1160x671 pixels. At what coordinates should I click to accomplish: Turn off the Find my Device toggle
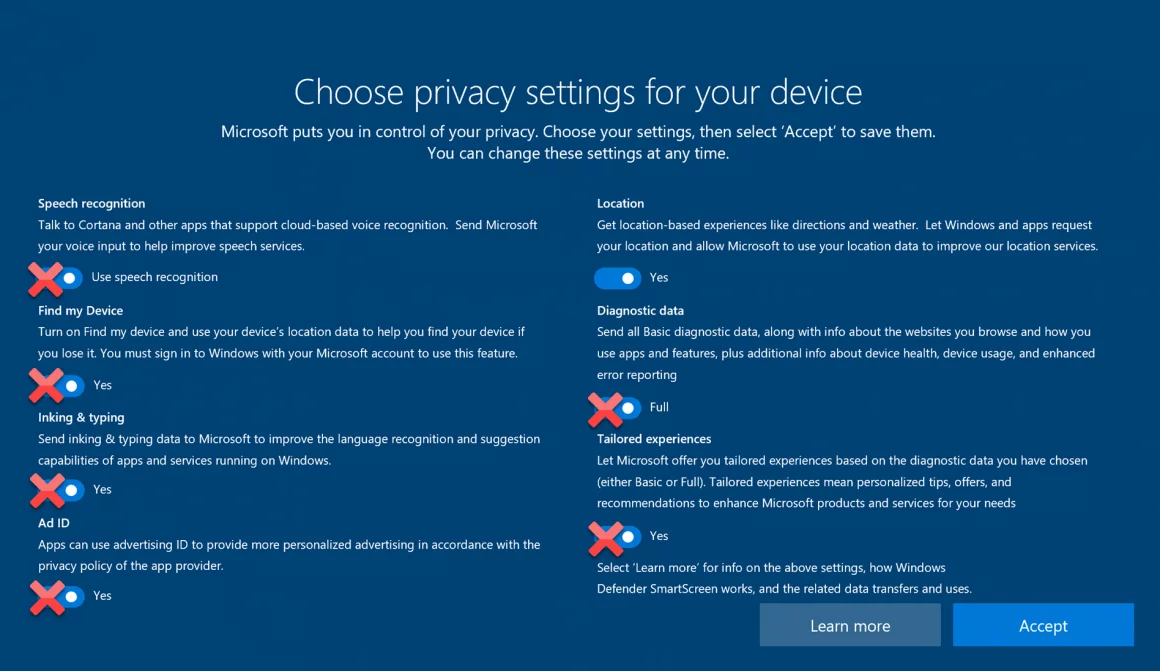pos(59,385)
